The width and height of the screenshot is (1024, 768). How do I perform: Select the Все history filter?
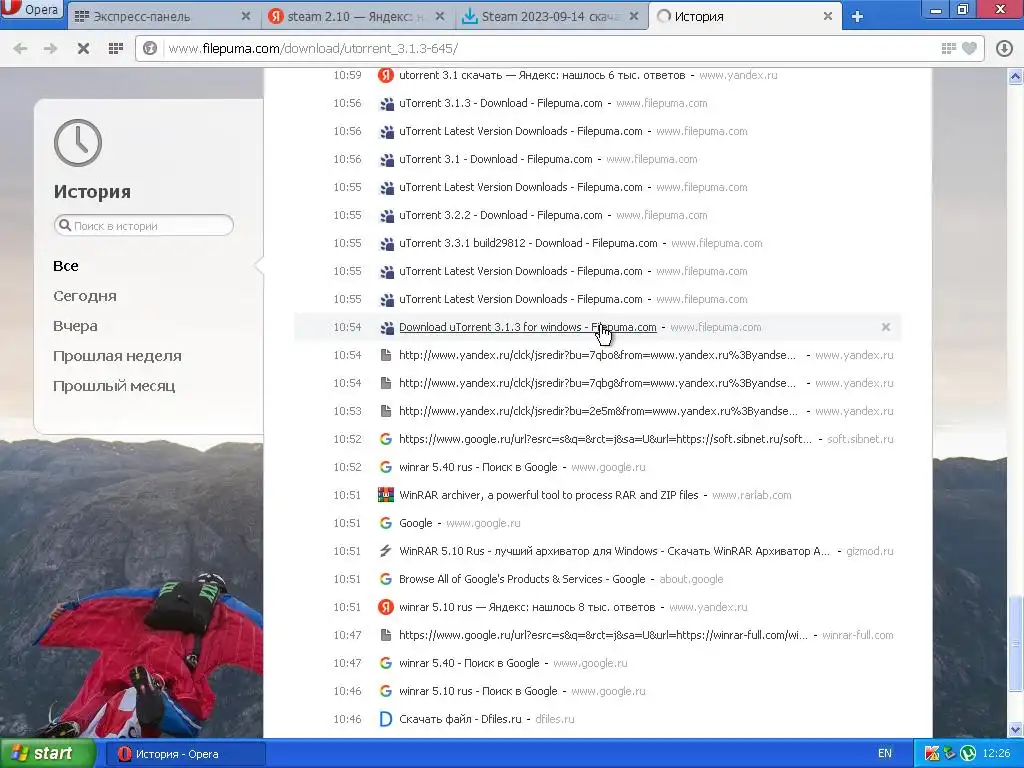[x=66, y=266]
